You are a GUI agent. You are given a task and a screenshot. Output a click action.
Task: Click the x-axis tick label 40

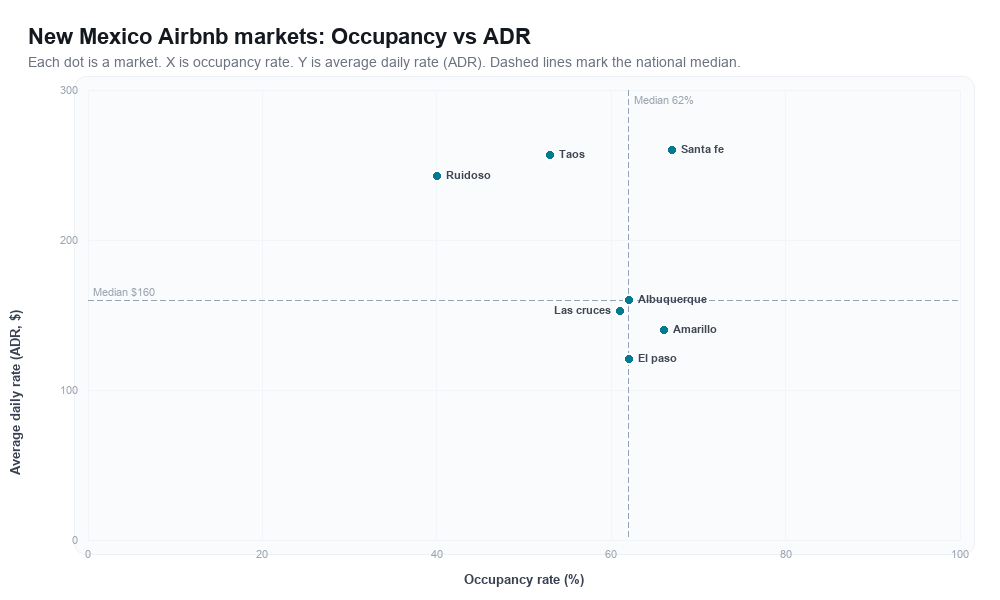(x=437, y=555)
